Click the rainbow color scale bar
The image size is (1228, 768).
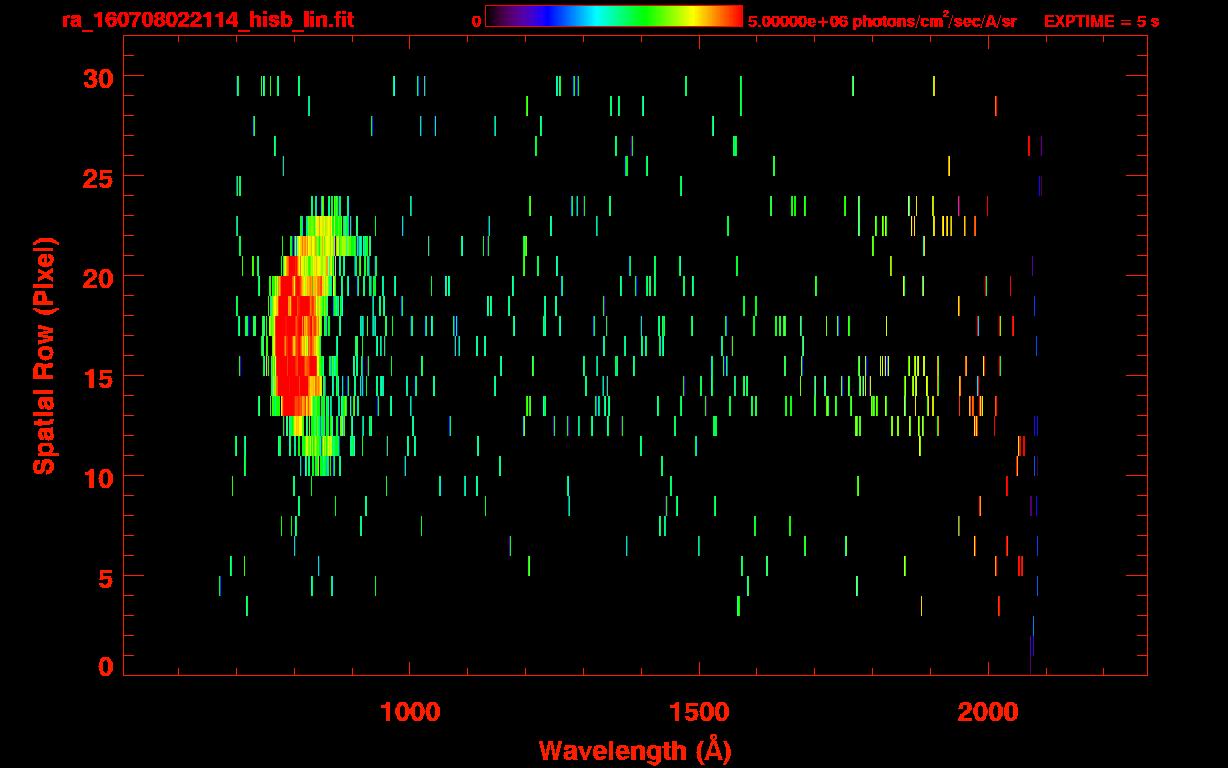[614, 17]
